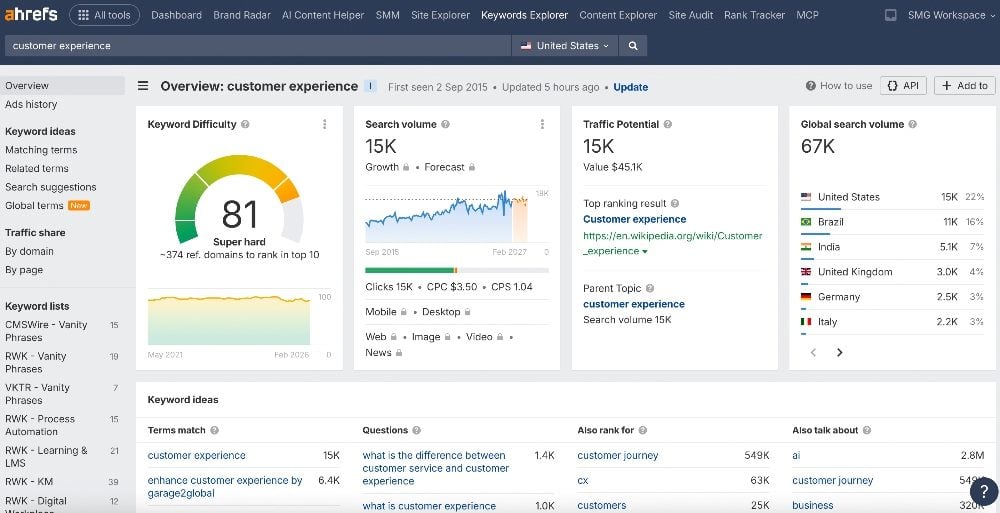The height and width of the screenshot is (513, 1000).
Task: Click the keyword search input field
Action: [258, 46]
